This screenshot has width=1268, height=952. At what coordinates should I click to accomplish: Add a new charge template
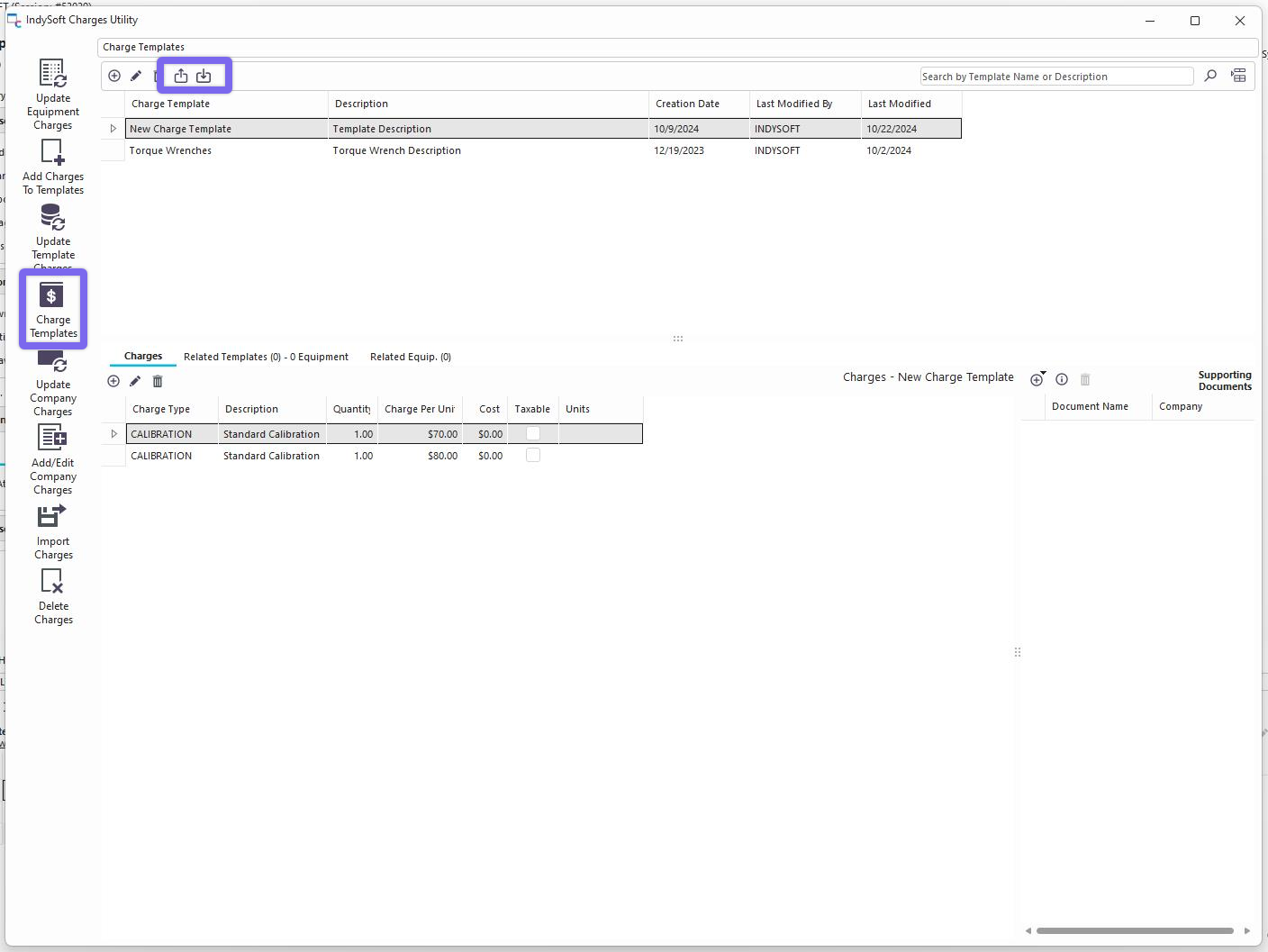click(x=114, y=76)
